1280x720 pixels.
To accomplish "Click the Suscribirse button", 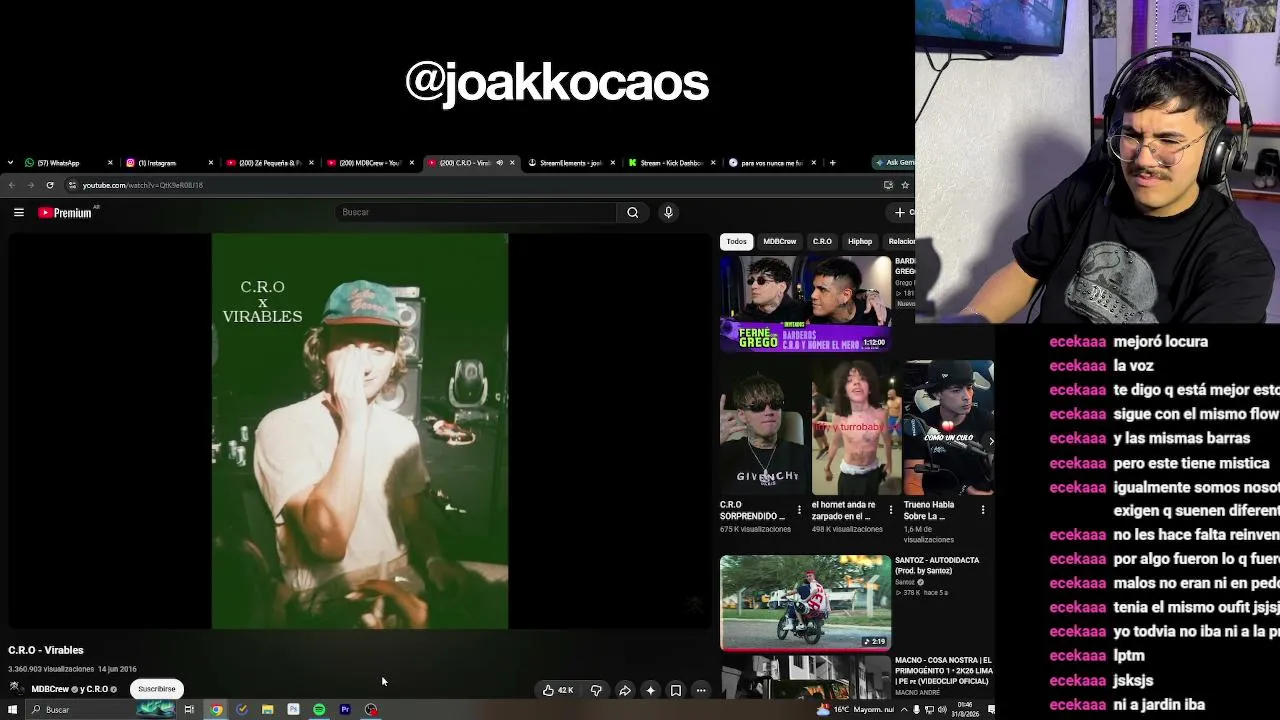I will (x=157, y=689).
